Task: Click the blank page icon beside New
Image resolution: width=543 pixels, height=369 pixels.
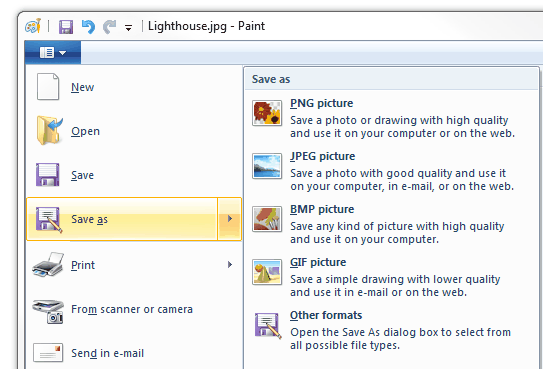Action: click(x=48, y=87)
